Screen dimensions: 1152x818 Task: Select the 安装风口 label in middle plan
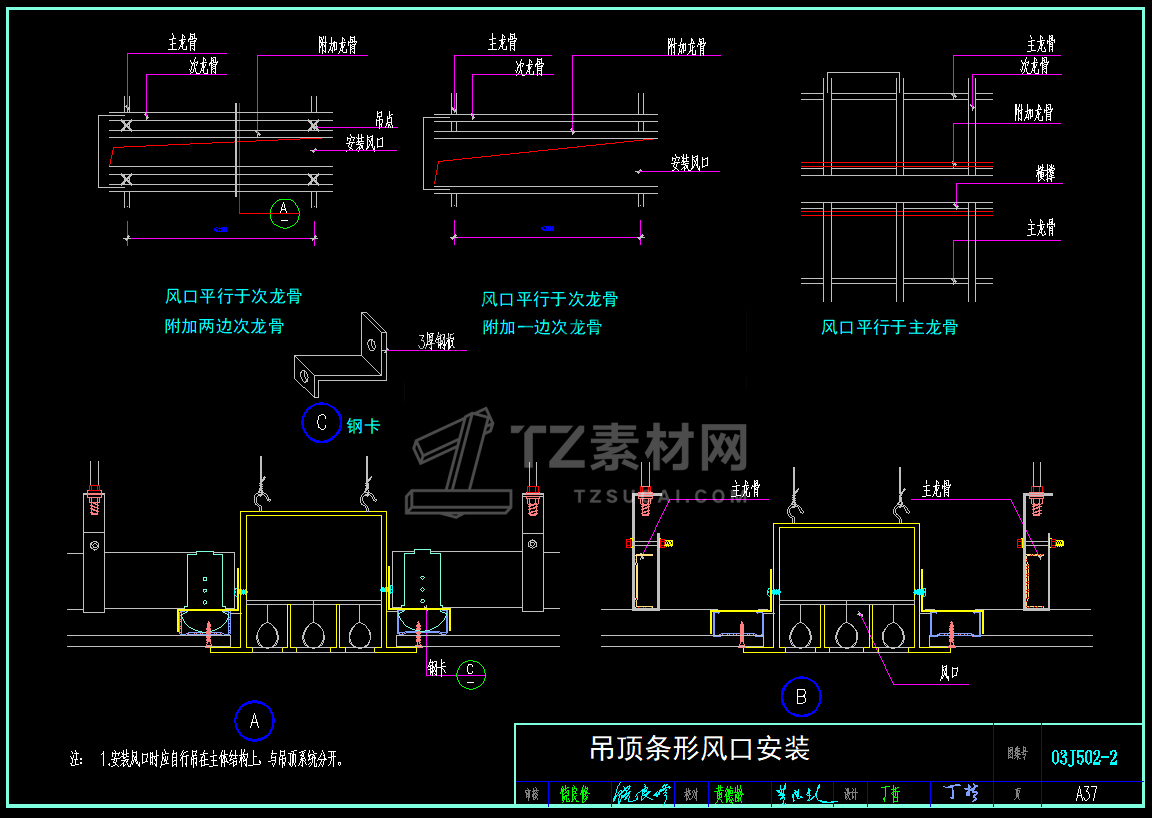[690, 162]
